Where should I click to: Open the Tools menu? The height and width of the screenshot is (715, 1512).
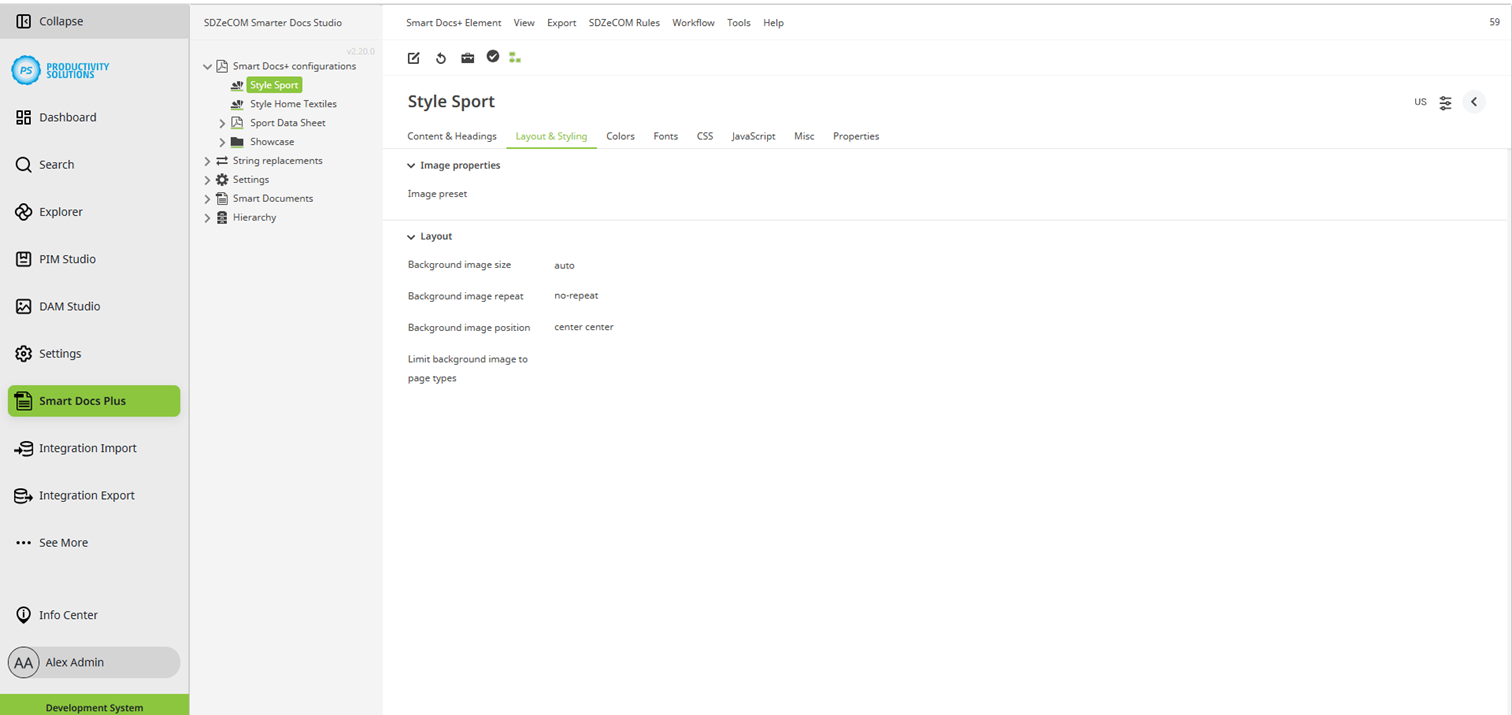(x=739, y=23)
